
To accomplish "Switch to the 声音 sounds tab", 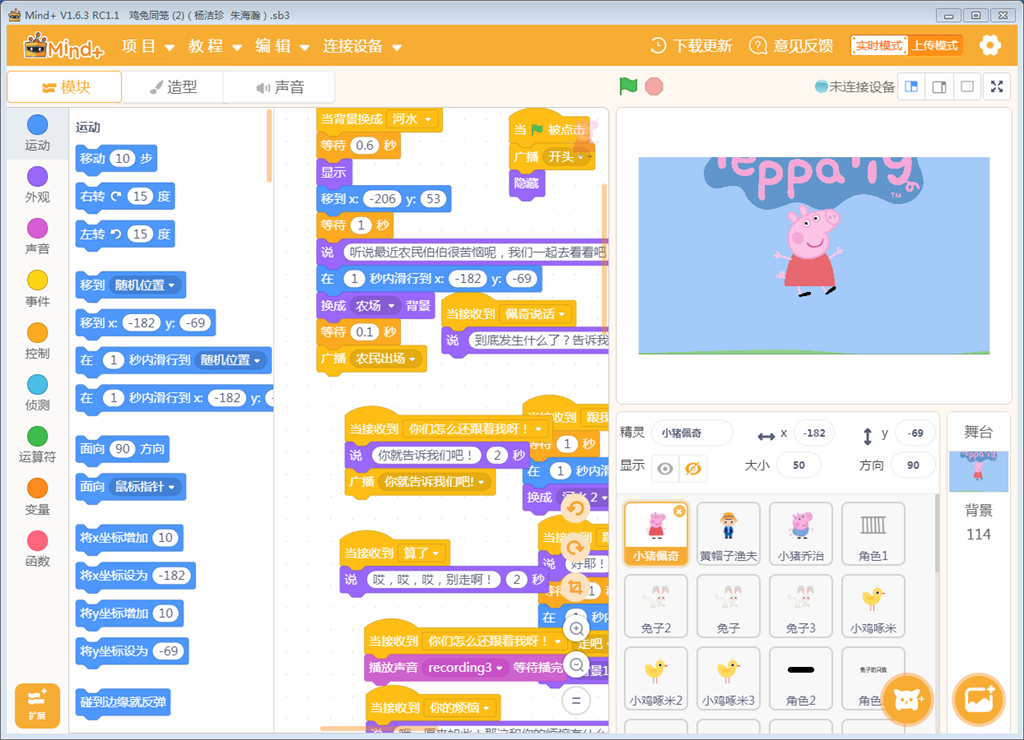I will [280, 87].
